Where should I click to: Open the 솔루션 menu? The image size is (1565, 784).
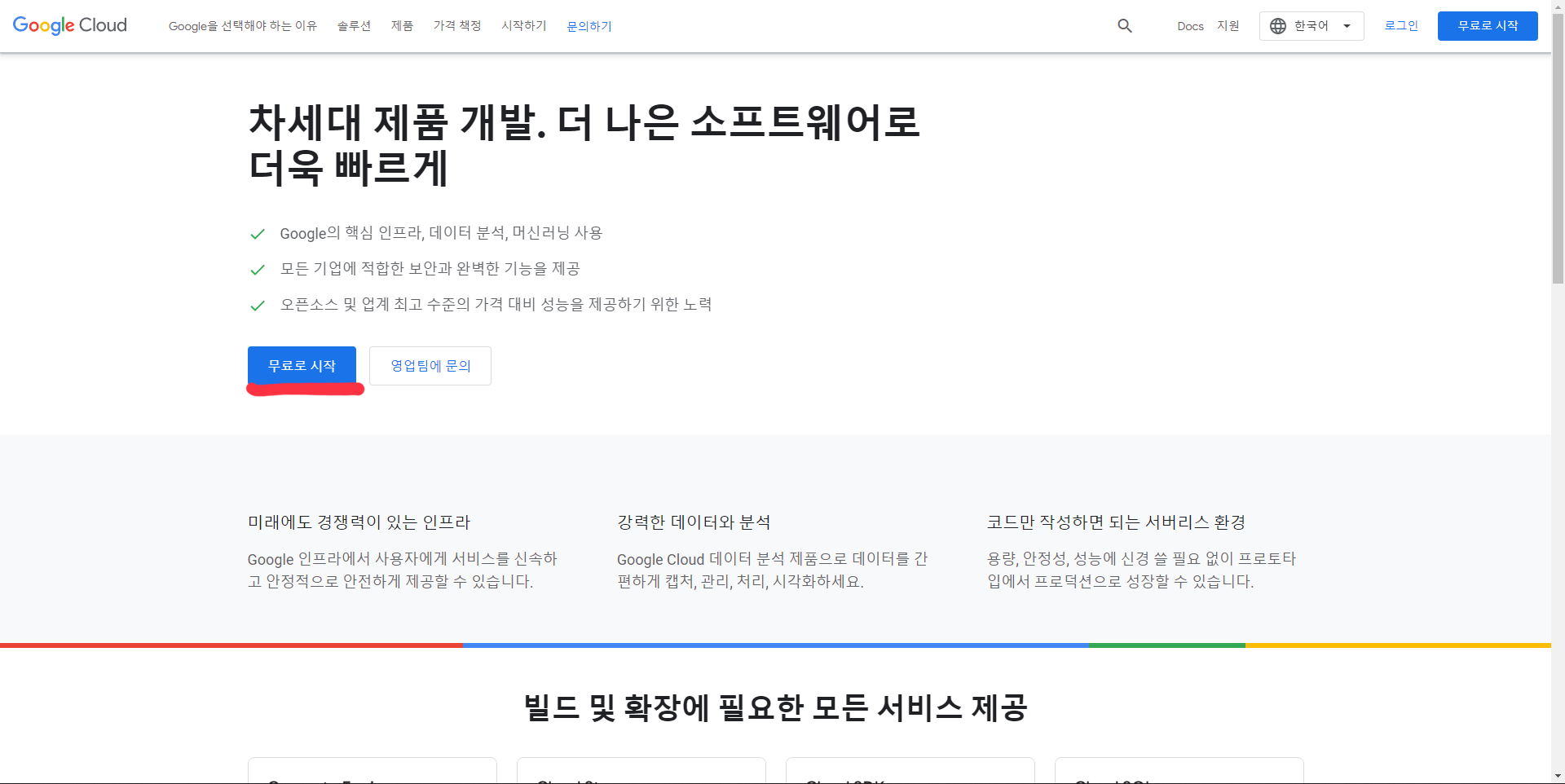[354, 26]
